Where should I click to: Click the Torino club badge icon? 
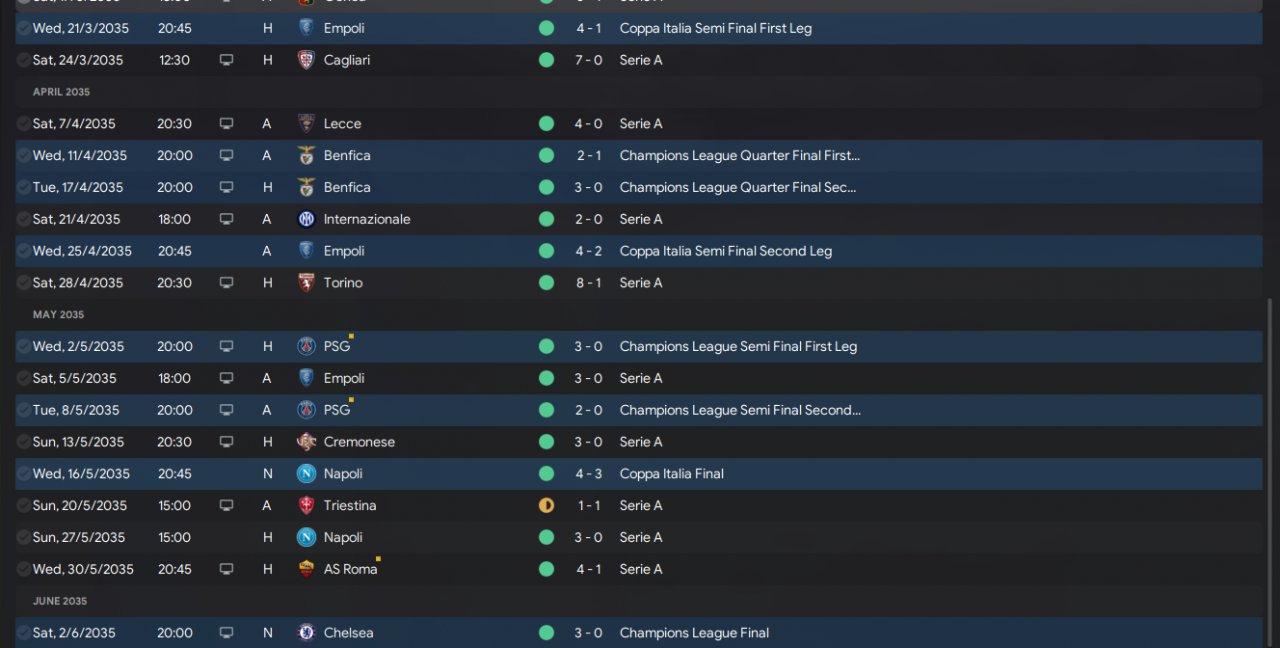pos(306,283)
